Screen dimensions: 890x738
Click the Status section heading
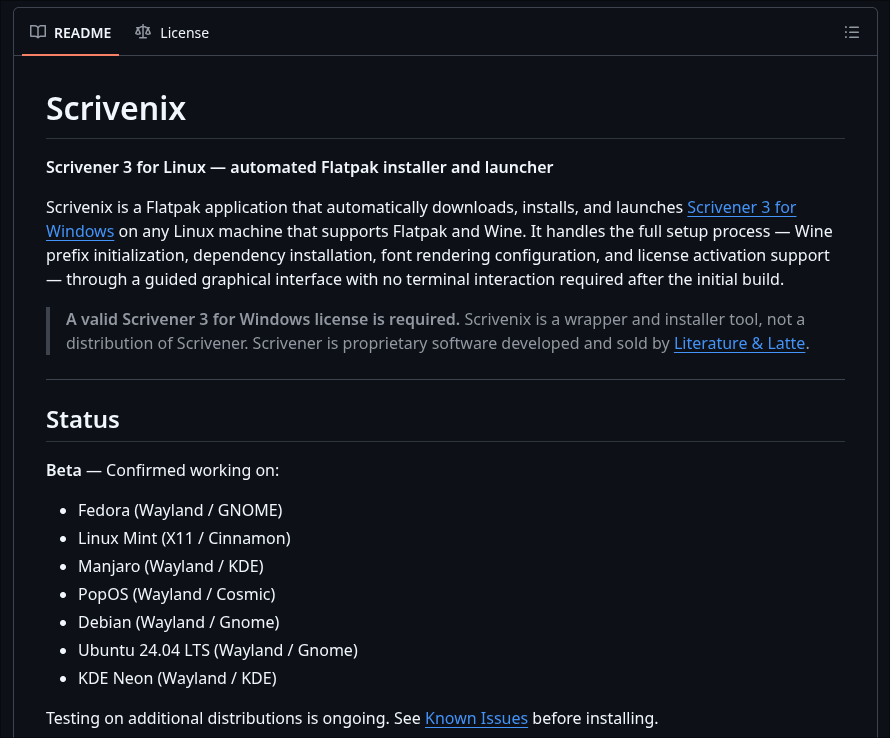[83, 420]
